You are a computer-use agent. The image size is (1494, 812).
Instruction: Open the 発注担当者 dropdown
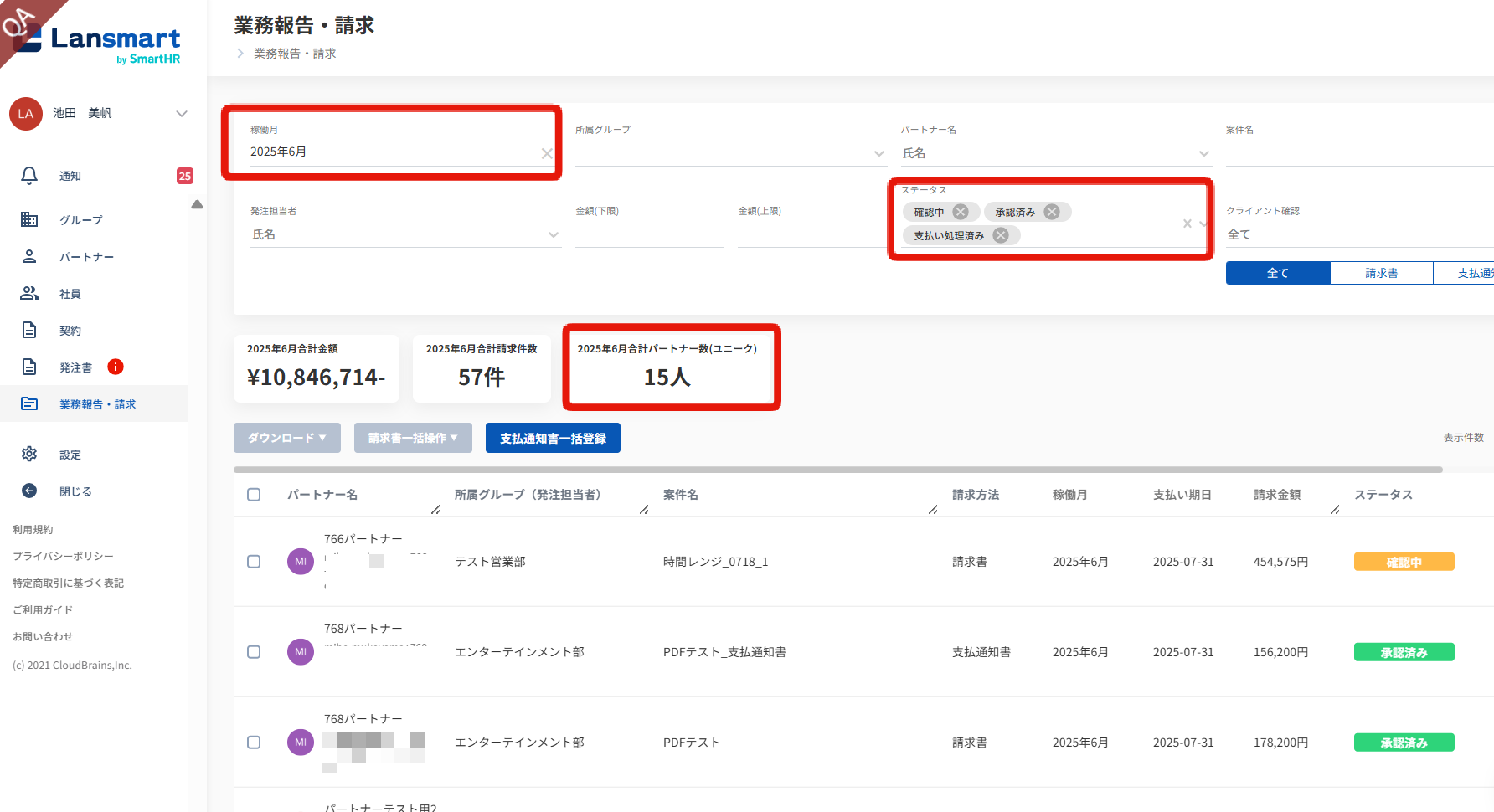pyautogui.click(x=405, y=234)
